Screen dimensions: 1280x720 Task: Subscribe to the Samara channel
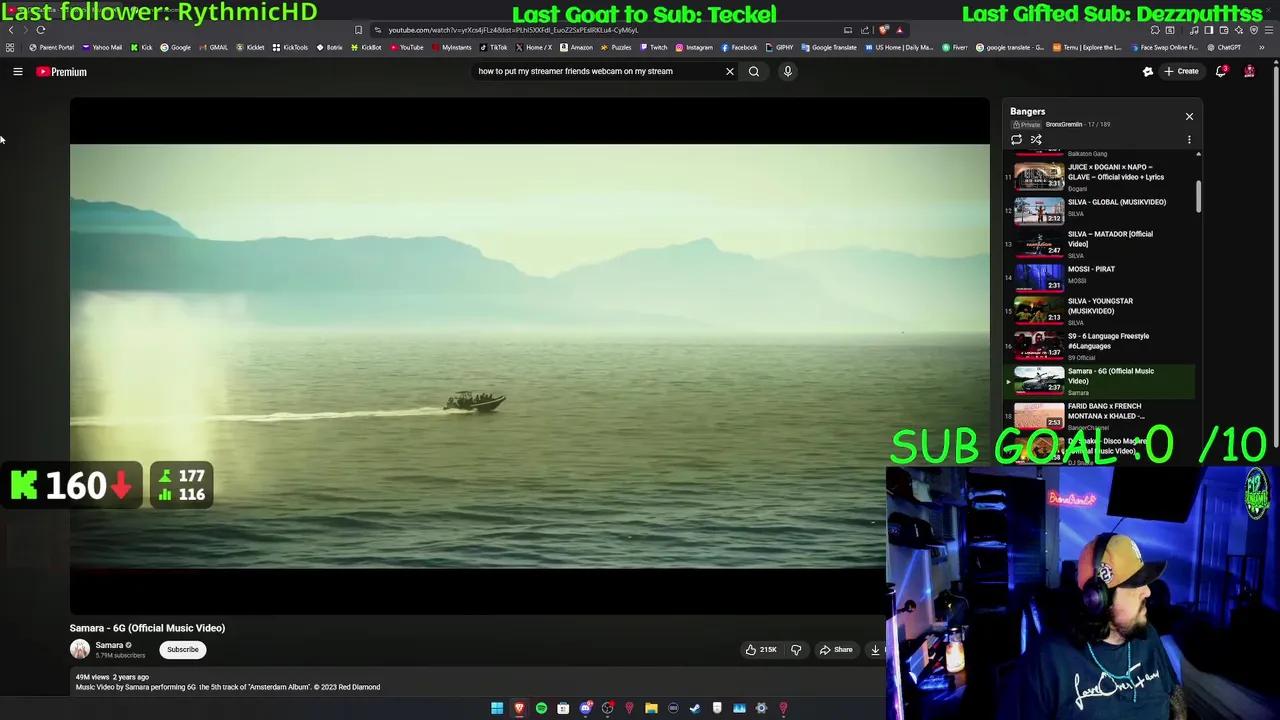(183, 649)
